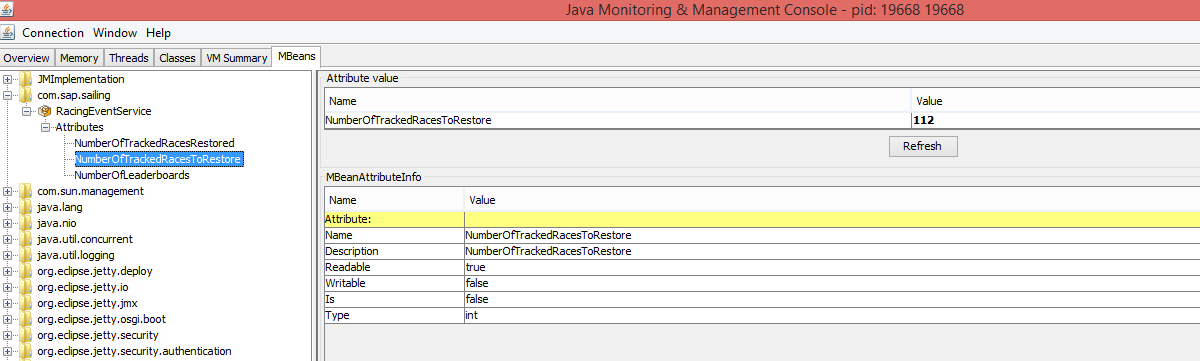Collapse the Attributes node under RacingEventService
Viewport: 1200px width, 361px height.
click(x=46, y=127)
